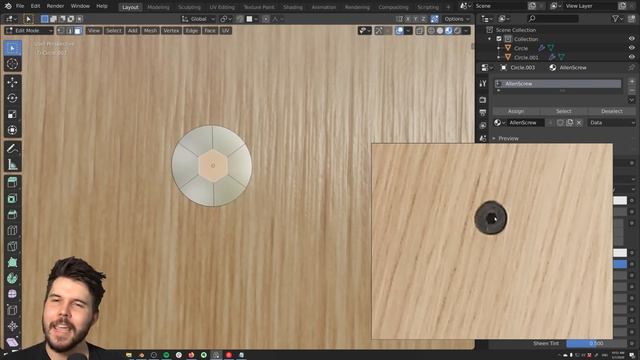Enable edge select mode

pos(69,31)
